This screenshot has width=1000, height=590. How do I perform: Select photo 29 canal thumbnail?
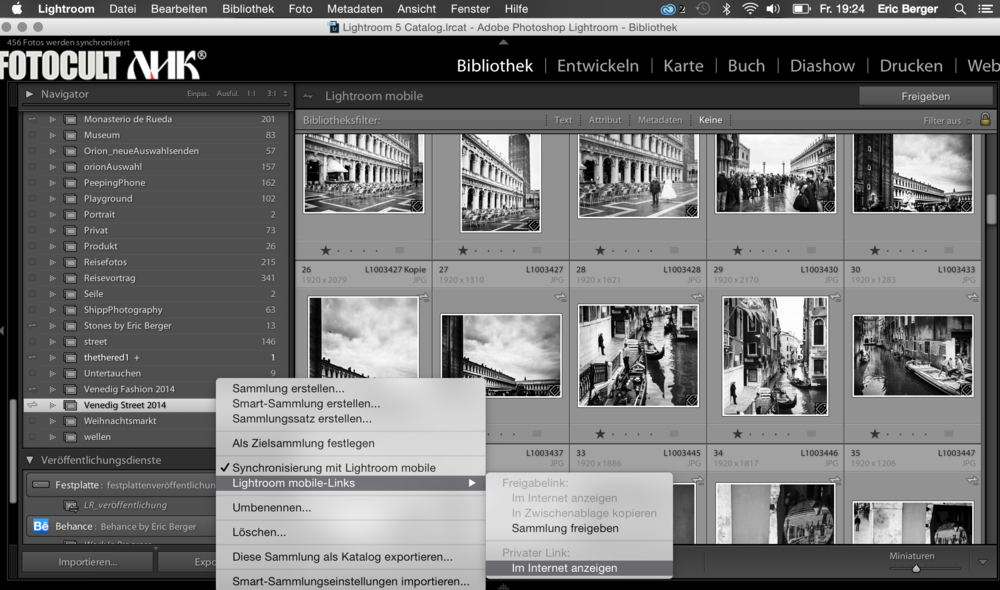coord(775,356)
